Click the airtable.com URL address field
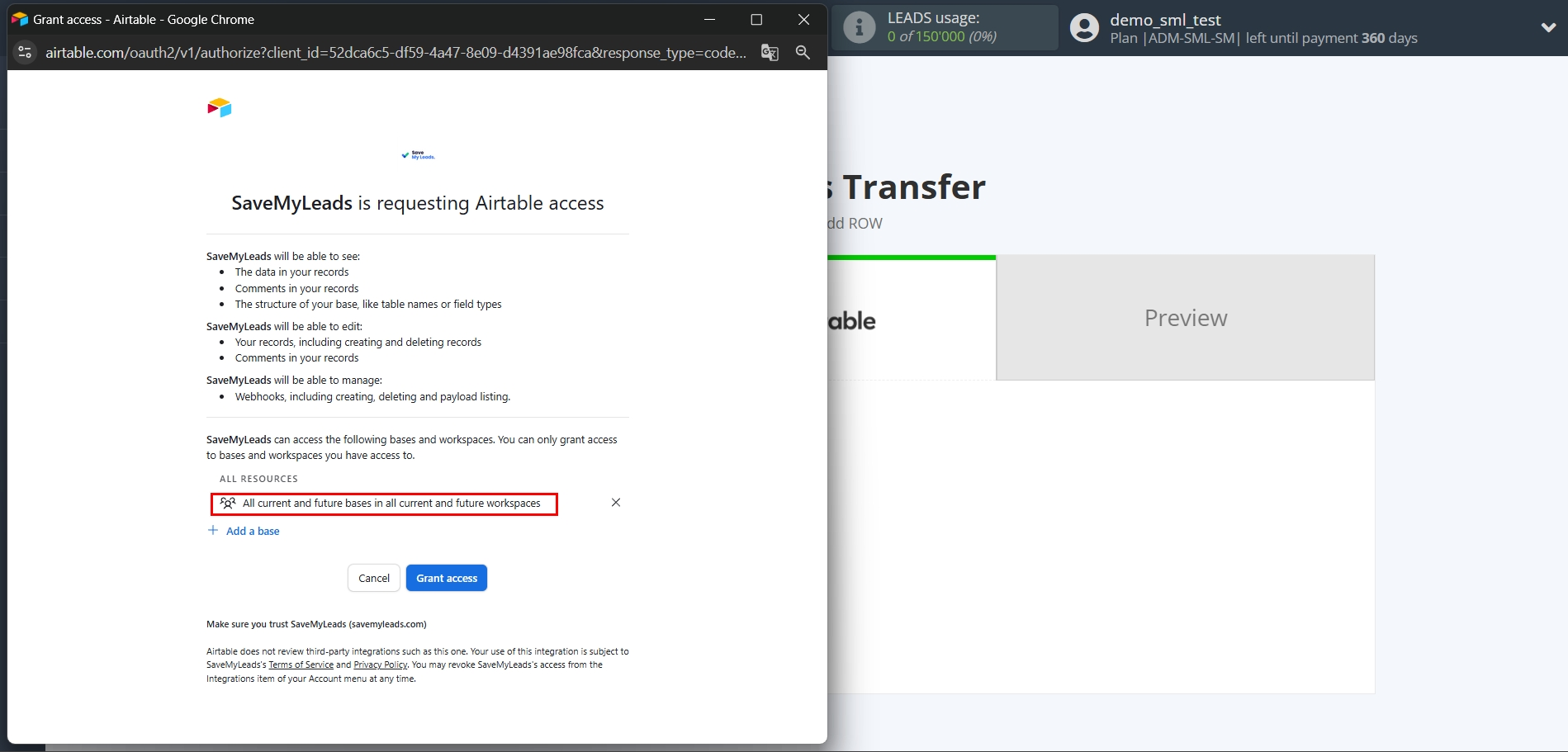 (395, 53)
